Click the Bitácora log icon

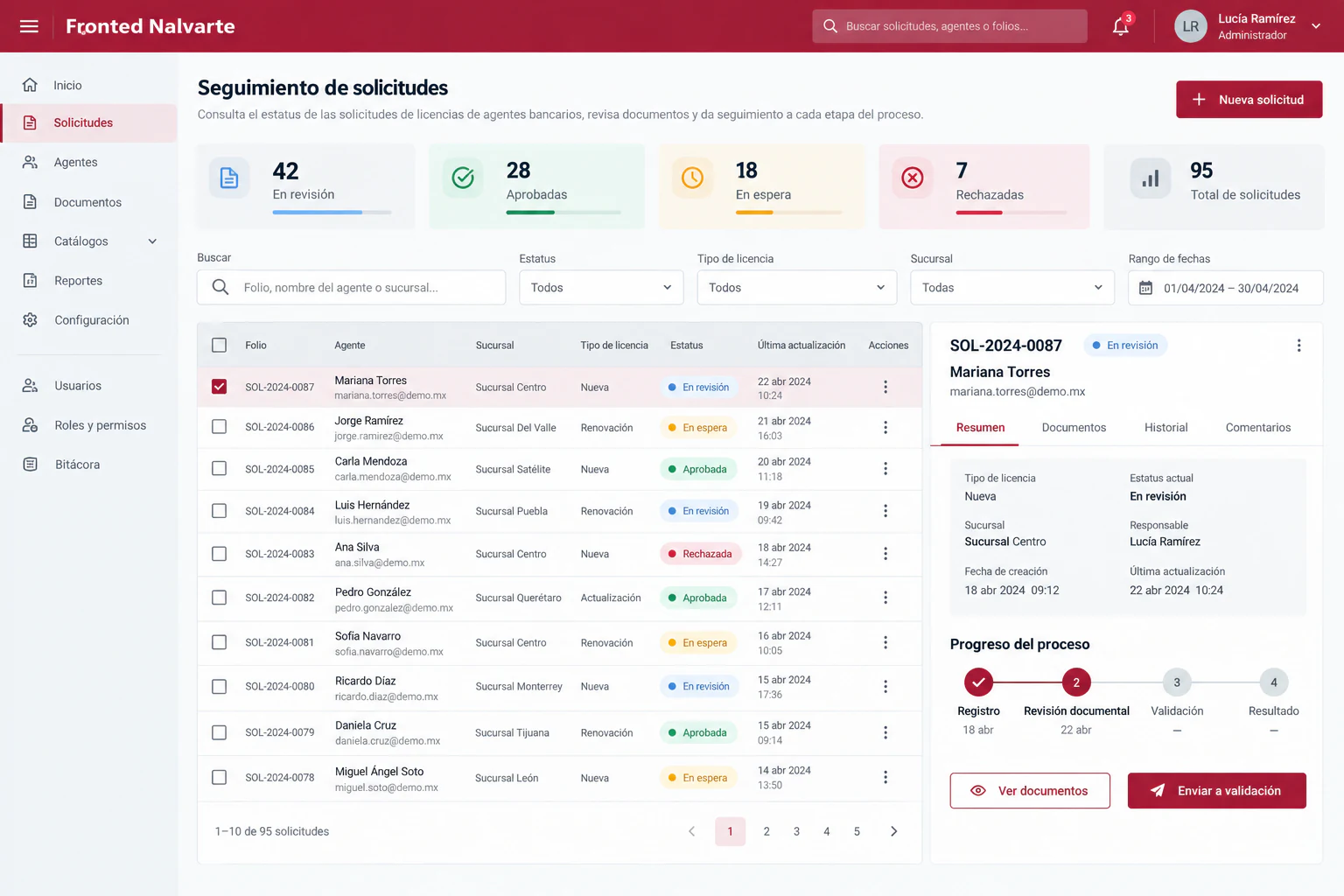pyautogui.click(x=30, y=465)
